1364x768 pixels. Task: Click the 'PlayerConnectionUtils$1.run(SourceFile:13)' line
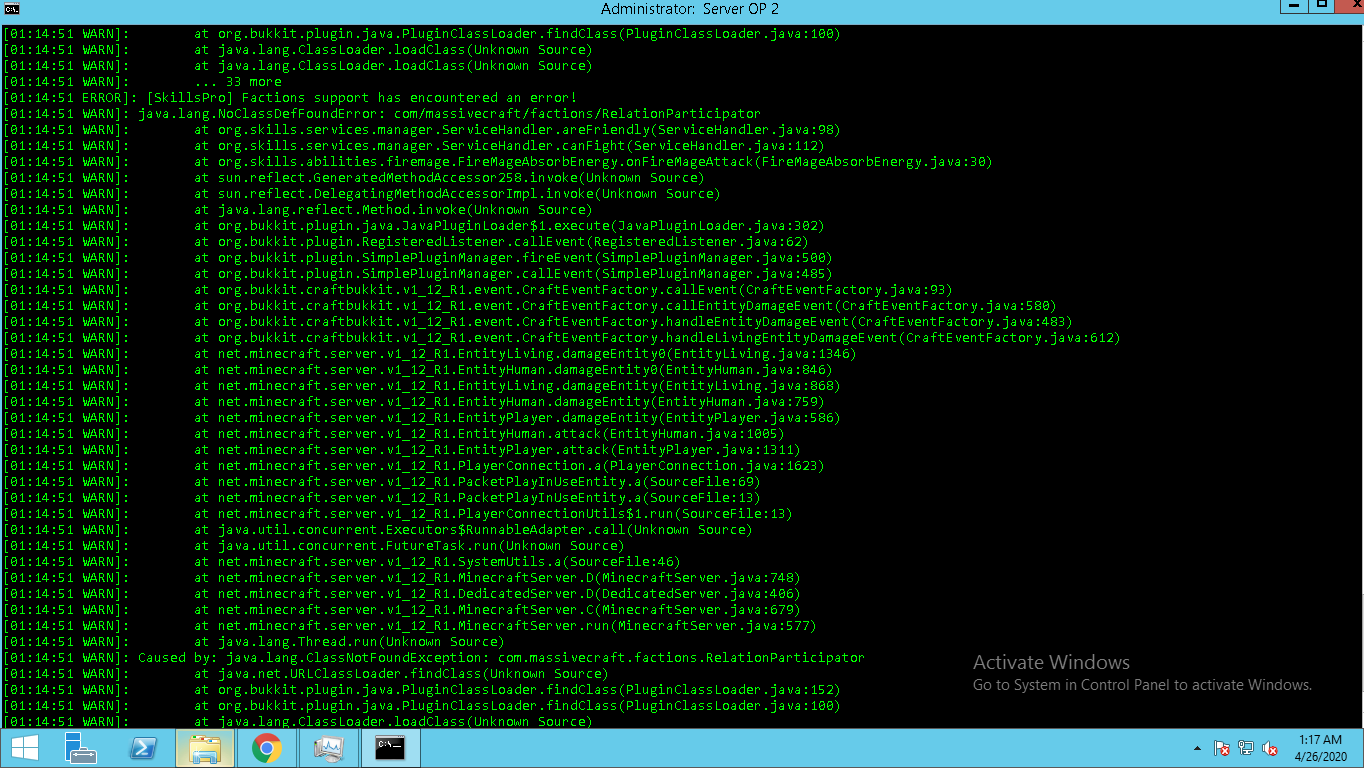pos(397,514)
